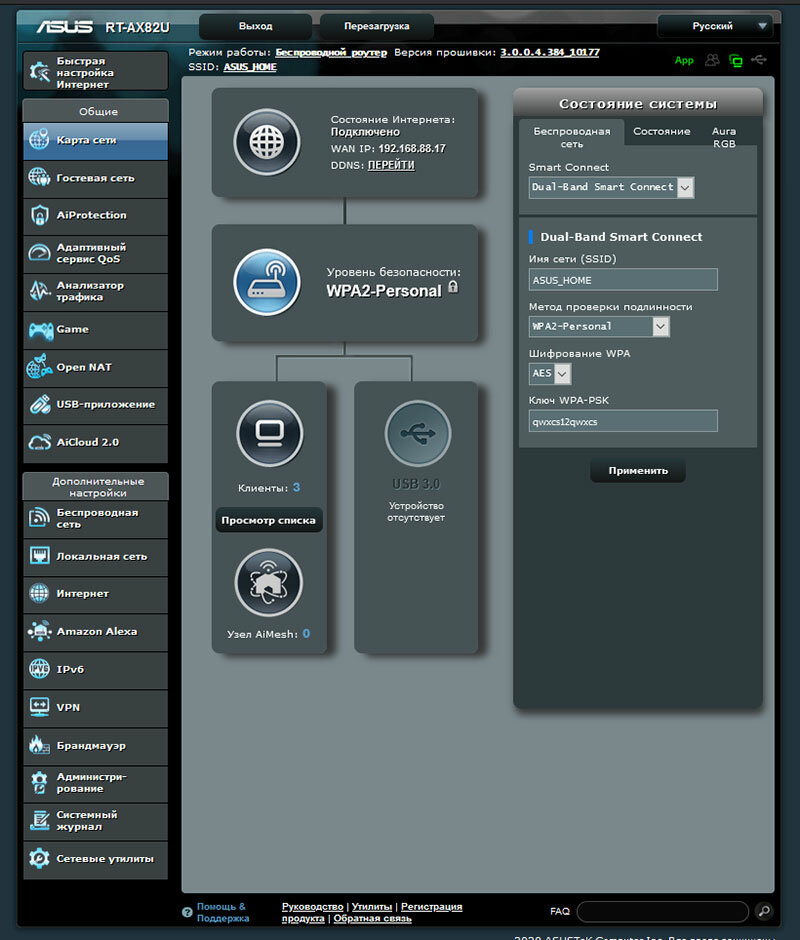Screen dimensions: 800x940
Task: Click the Перезагрузка reboot button
Action: pos(377,26)
